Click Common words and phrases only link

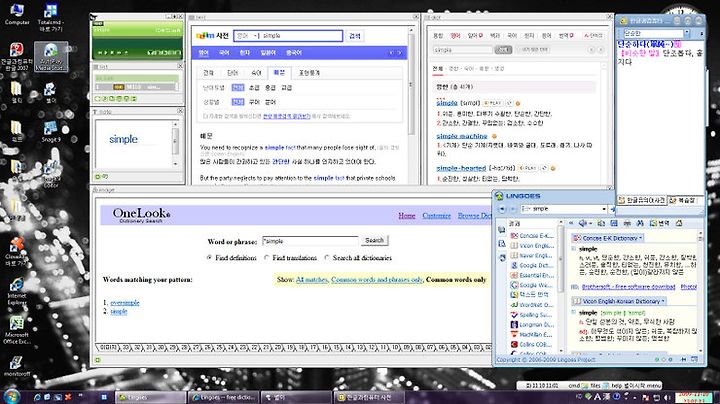[x=377, y=279]
